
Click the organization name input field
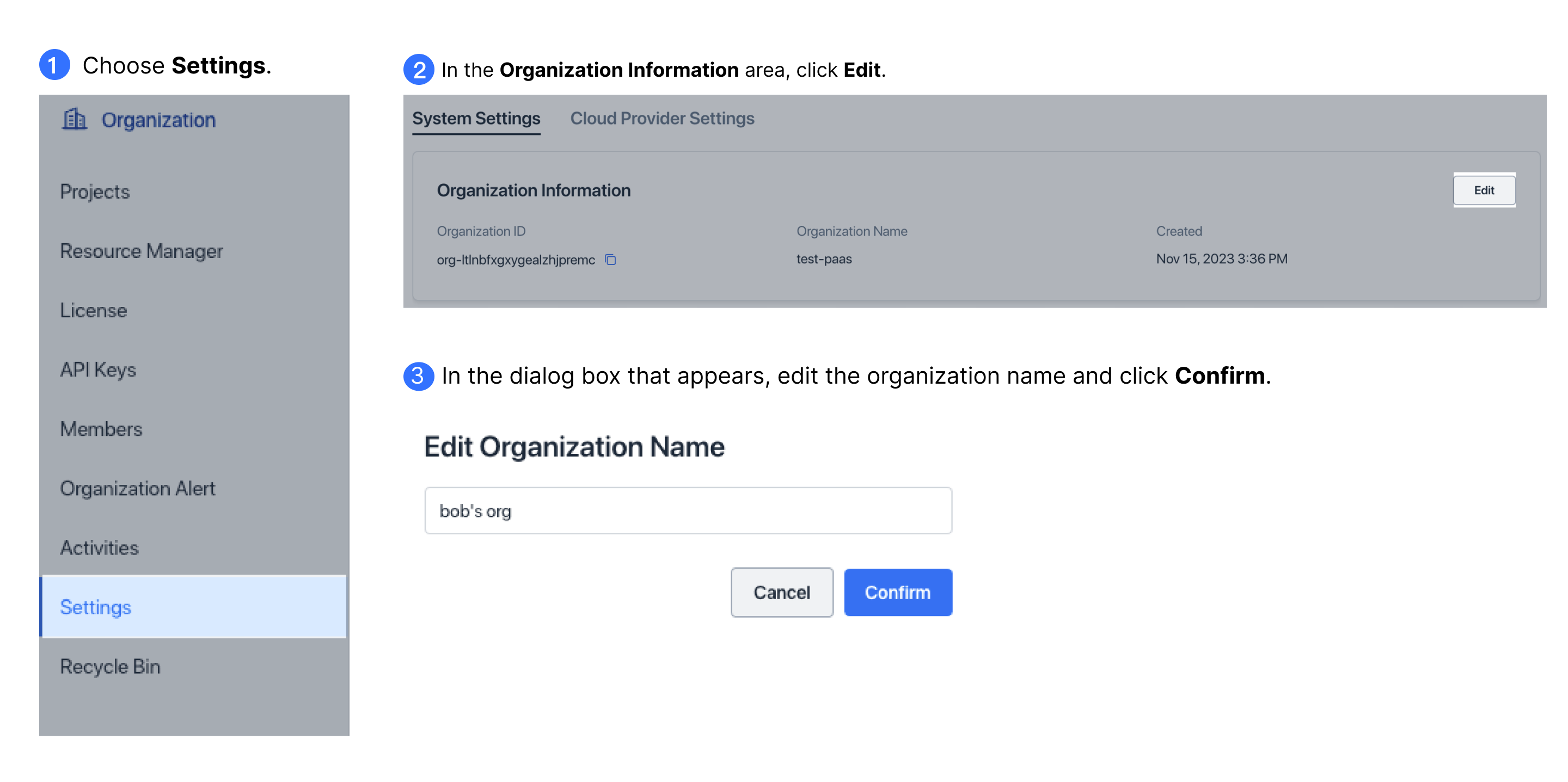[x=688, y=511]
